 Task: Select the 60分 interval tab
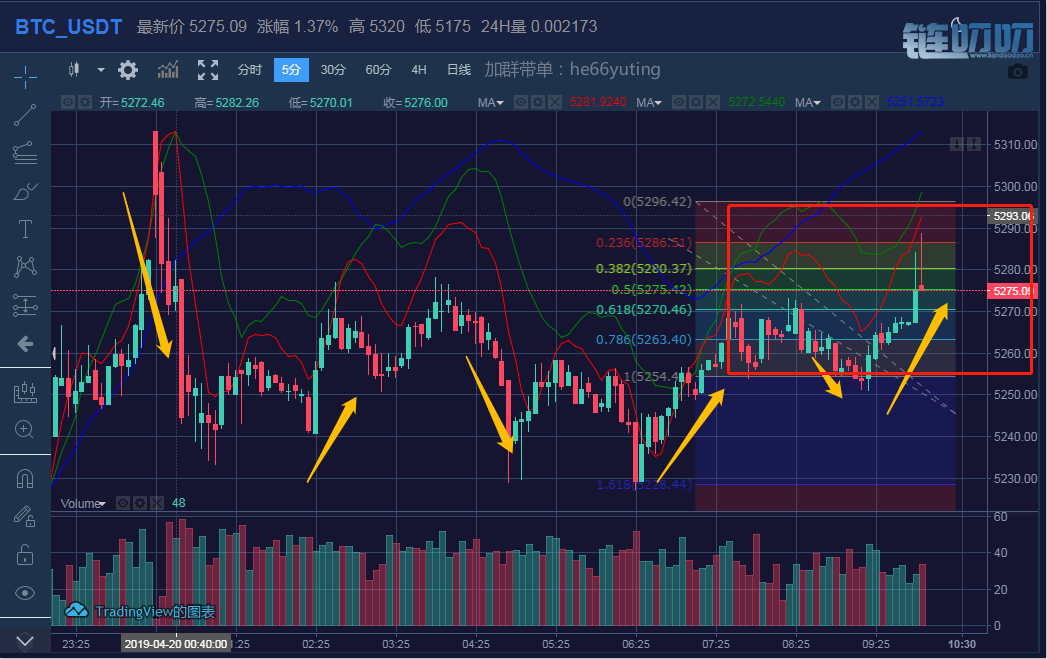tap(378, 69)
